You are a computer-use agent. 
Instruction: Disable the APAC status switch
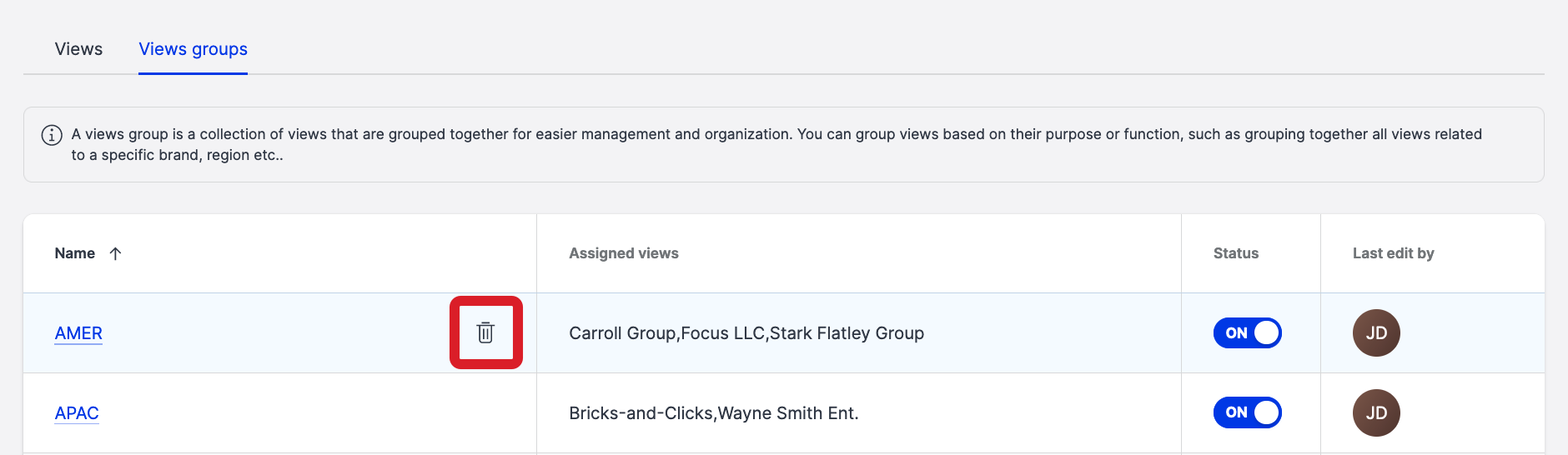(1247, 412)
